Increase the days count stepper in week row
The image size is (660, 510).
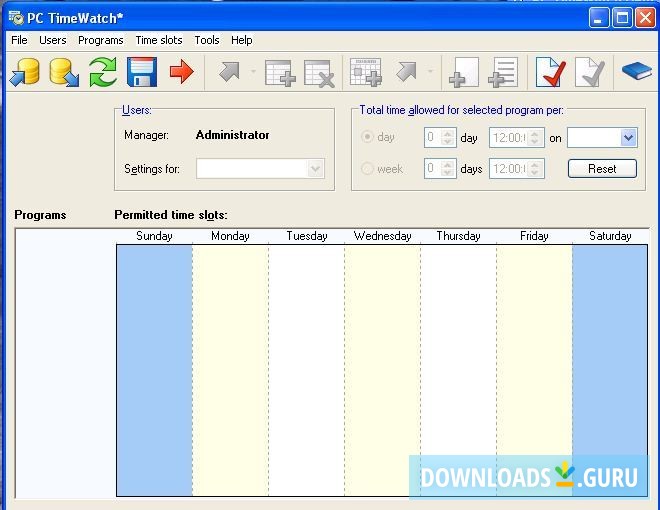(x=448, y=165)
